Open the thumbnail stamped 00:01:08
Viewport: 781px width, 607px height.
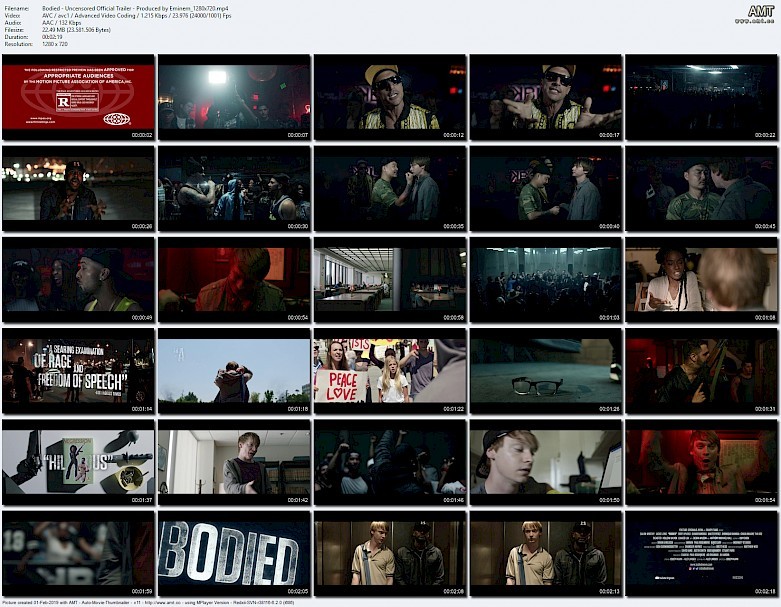point(702,280)
